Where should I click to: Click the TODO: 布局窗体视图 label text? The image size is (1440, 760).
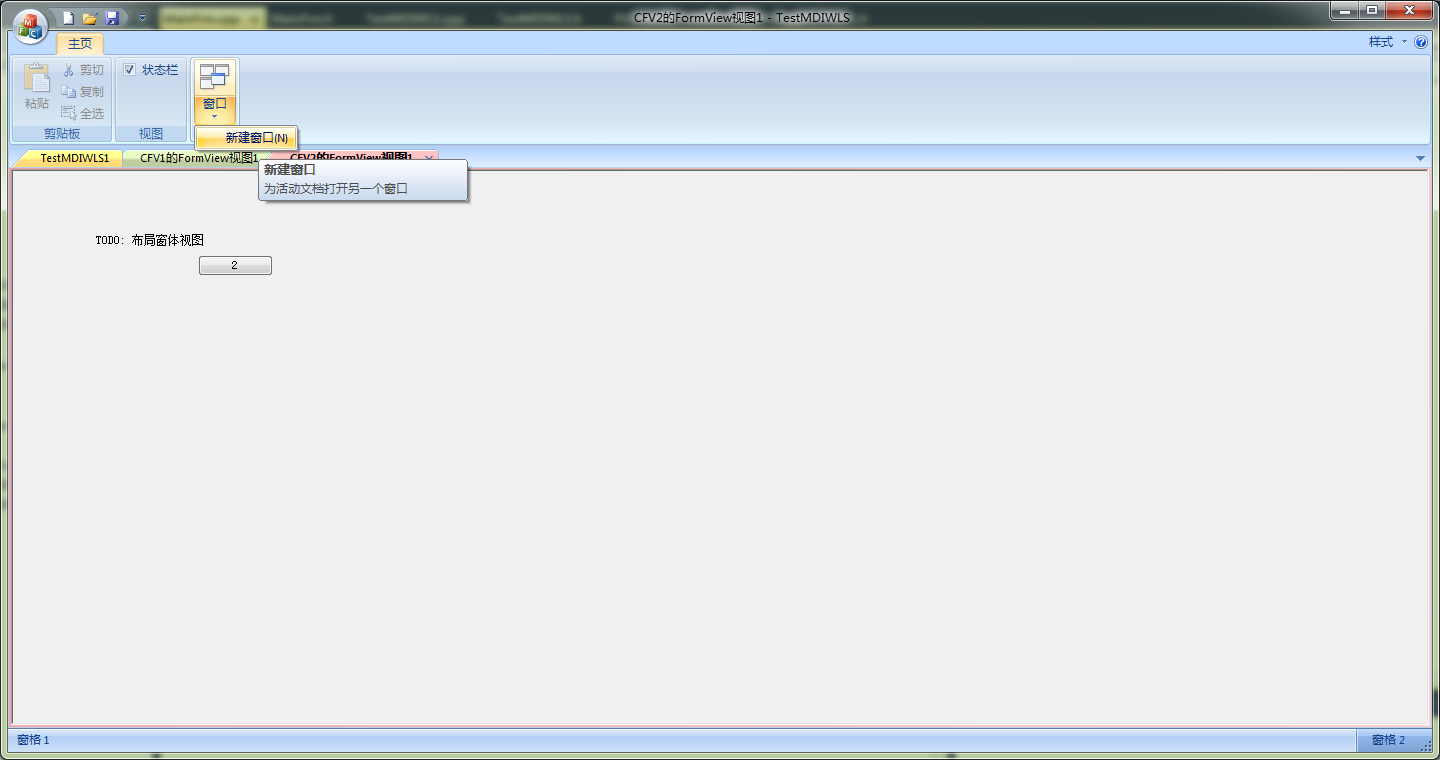pos(150,241)
